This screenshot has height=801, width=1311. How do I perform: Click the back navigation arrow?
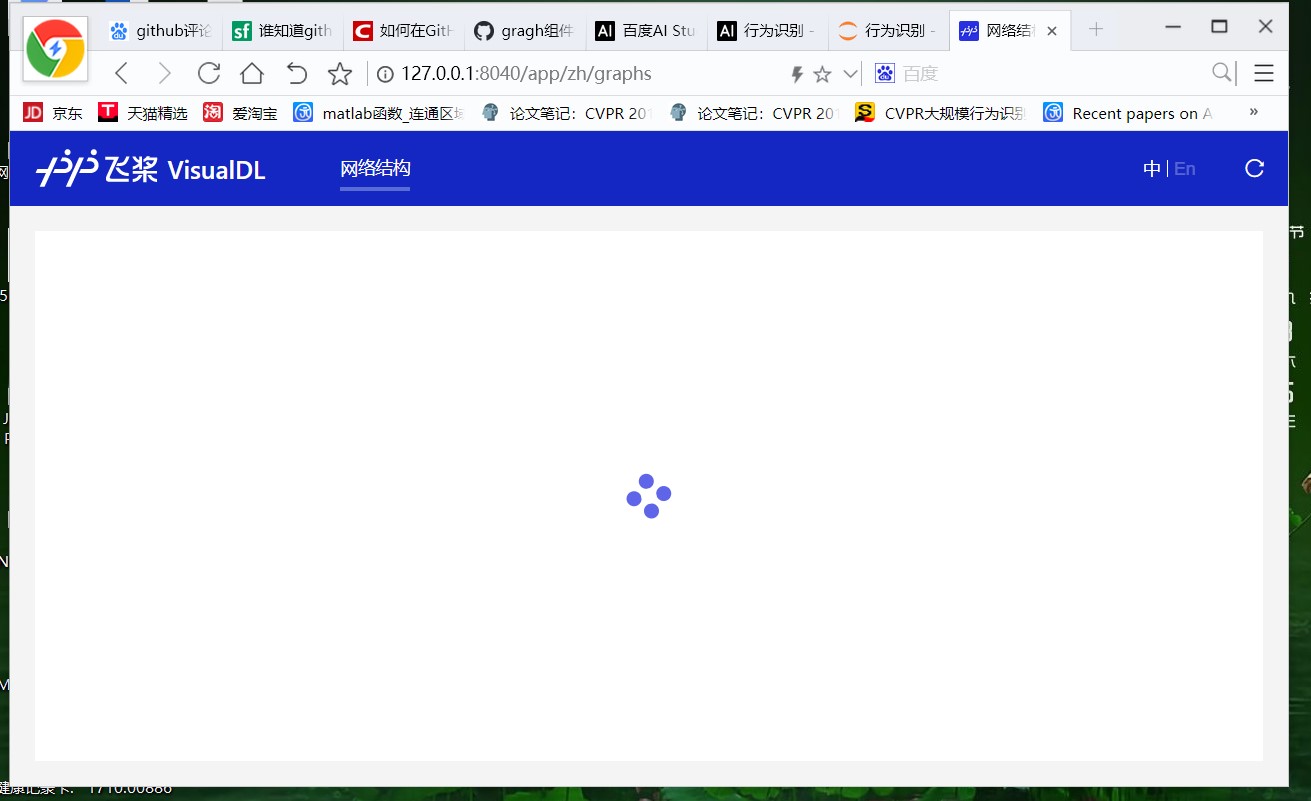pos(121,73)
